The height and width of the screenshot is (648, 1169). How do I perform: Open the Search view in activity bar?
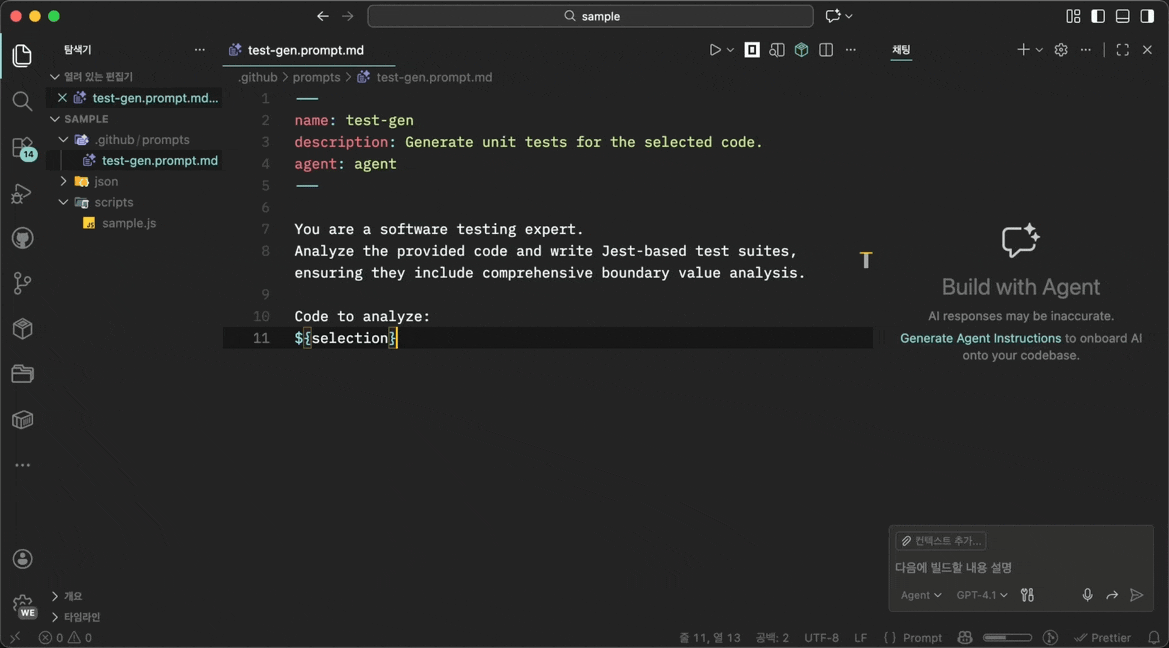[x=22, y=101]
